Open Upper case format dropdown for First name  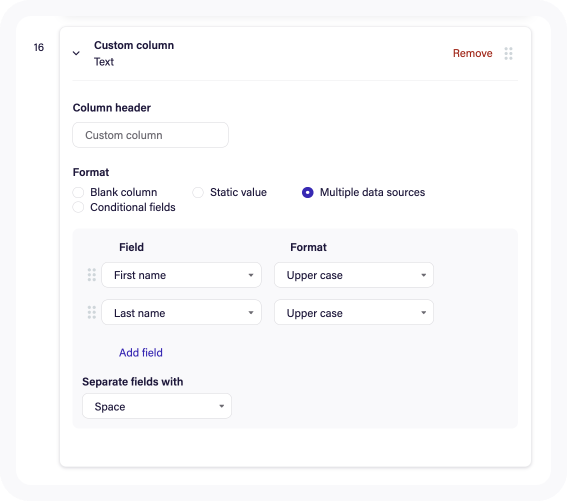tap(354, 275)
